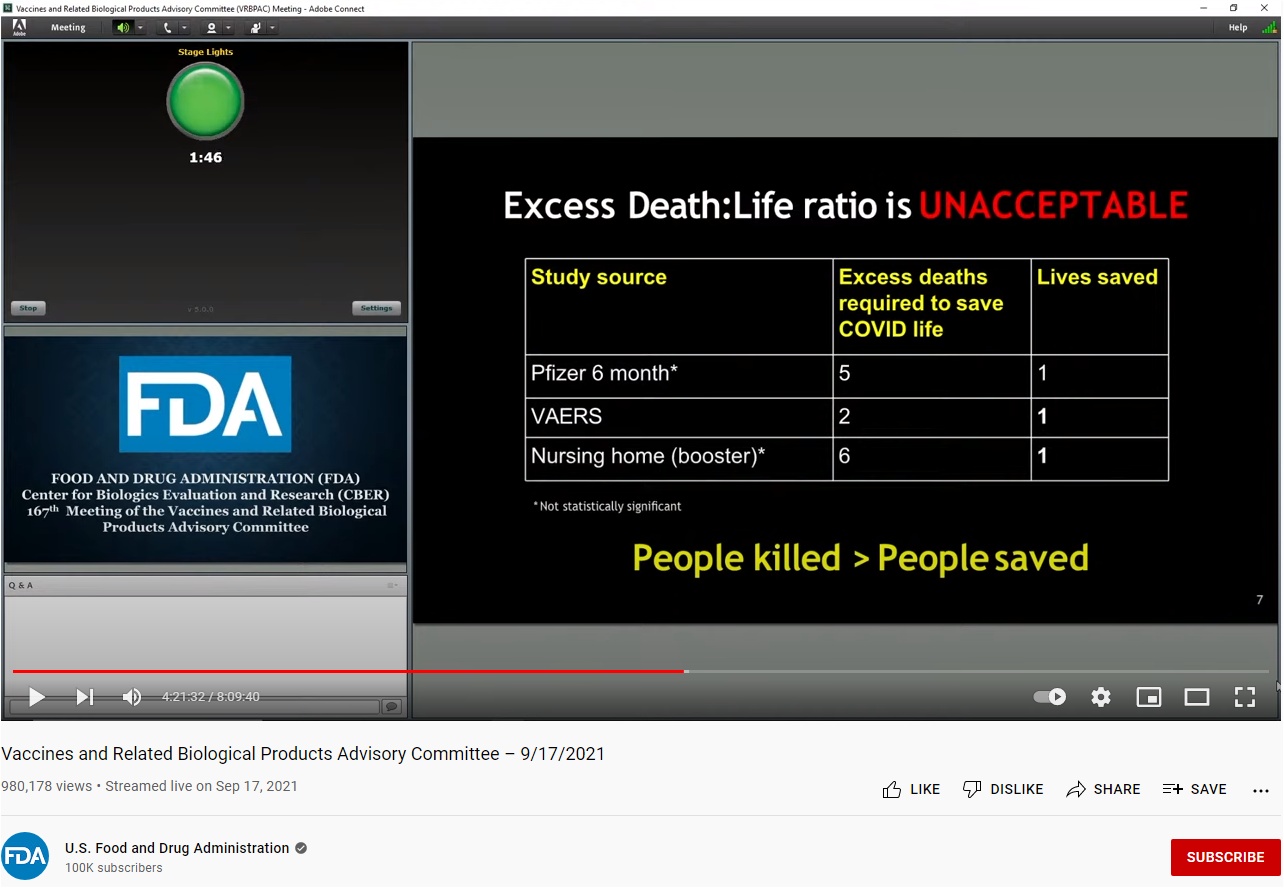The width and height of the screenshot is (1284, 888).
Task: Click the video title text
Action: pos(303,754)
